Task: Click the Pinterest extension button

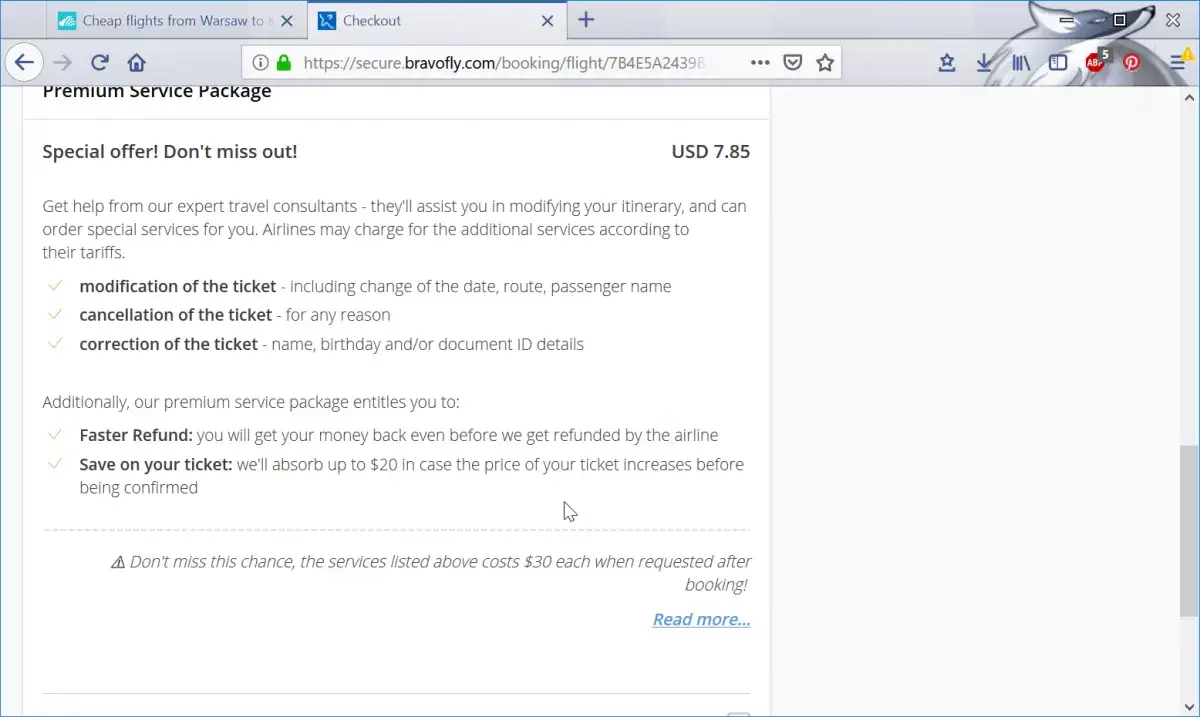Action: [1131, 62]
